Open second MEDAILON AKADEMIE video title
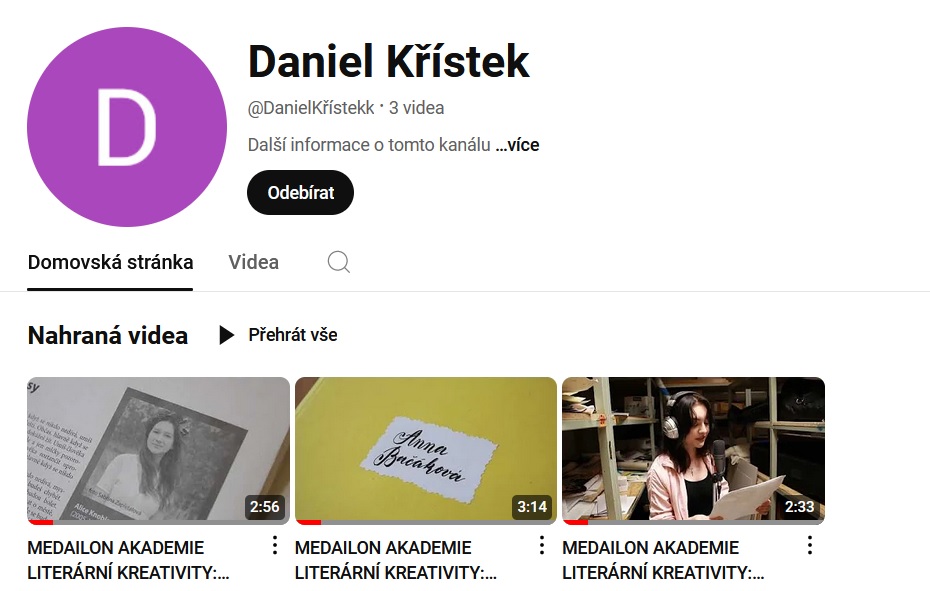 (396, 560)
